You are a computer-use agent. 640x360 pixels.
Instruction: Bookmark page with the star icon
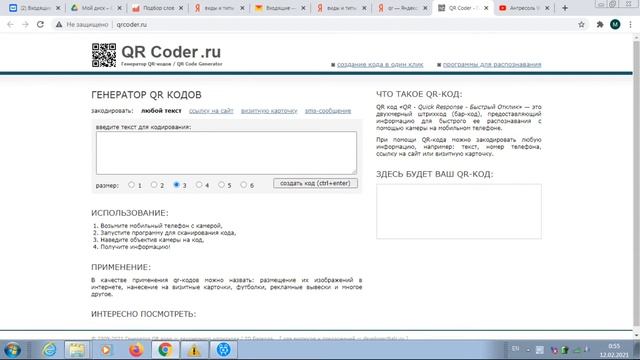pyautogui.click(x=581, y=24)
